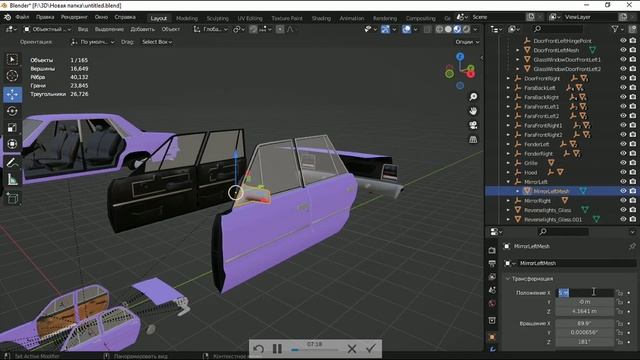Toggle X-ray display in viewport header
This screenshot has height=360, width=640.
(x=427, y=29)
